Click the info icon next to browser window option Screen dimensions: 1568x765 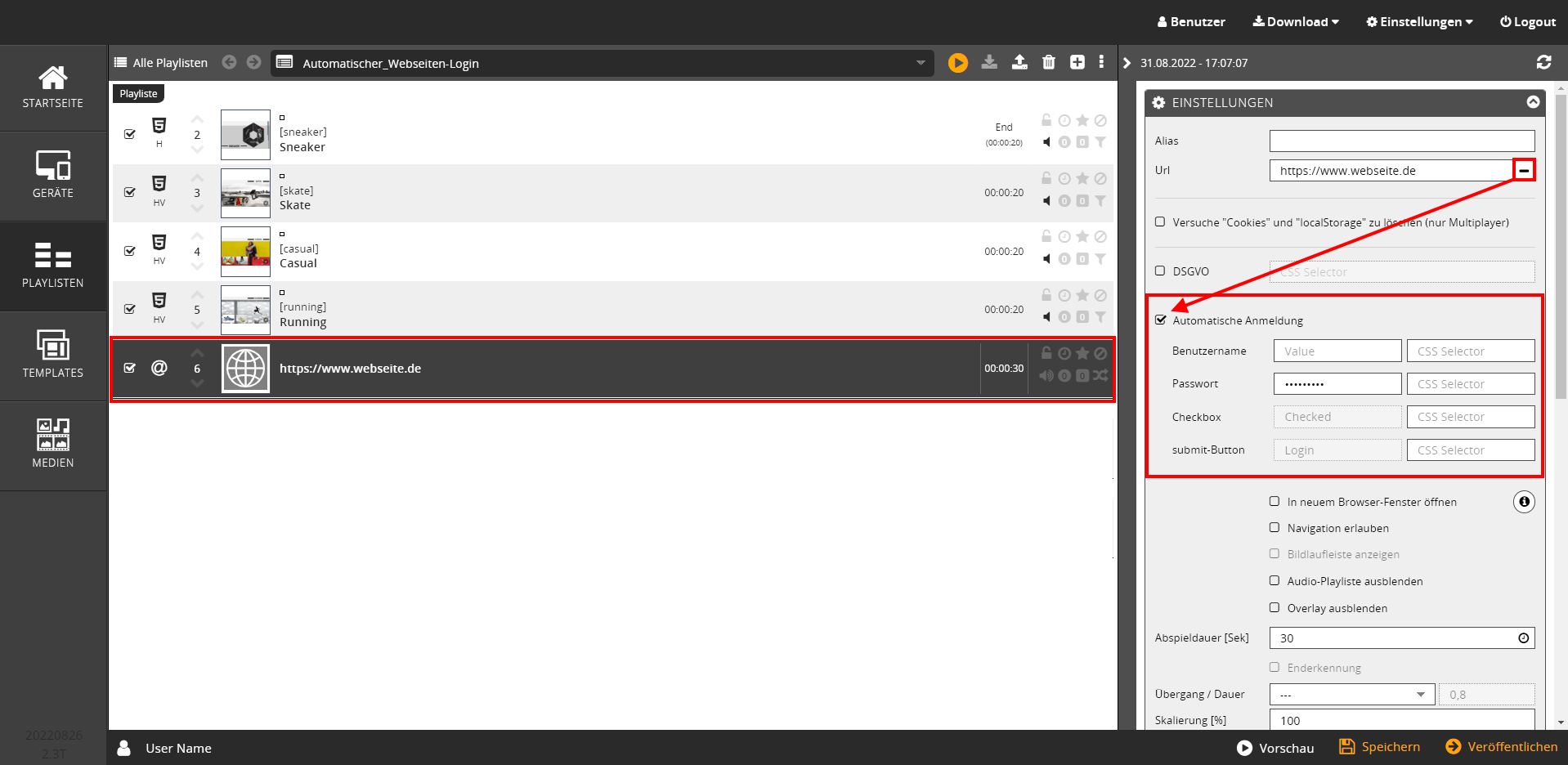point(1524,502)
